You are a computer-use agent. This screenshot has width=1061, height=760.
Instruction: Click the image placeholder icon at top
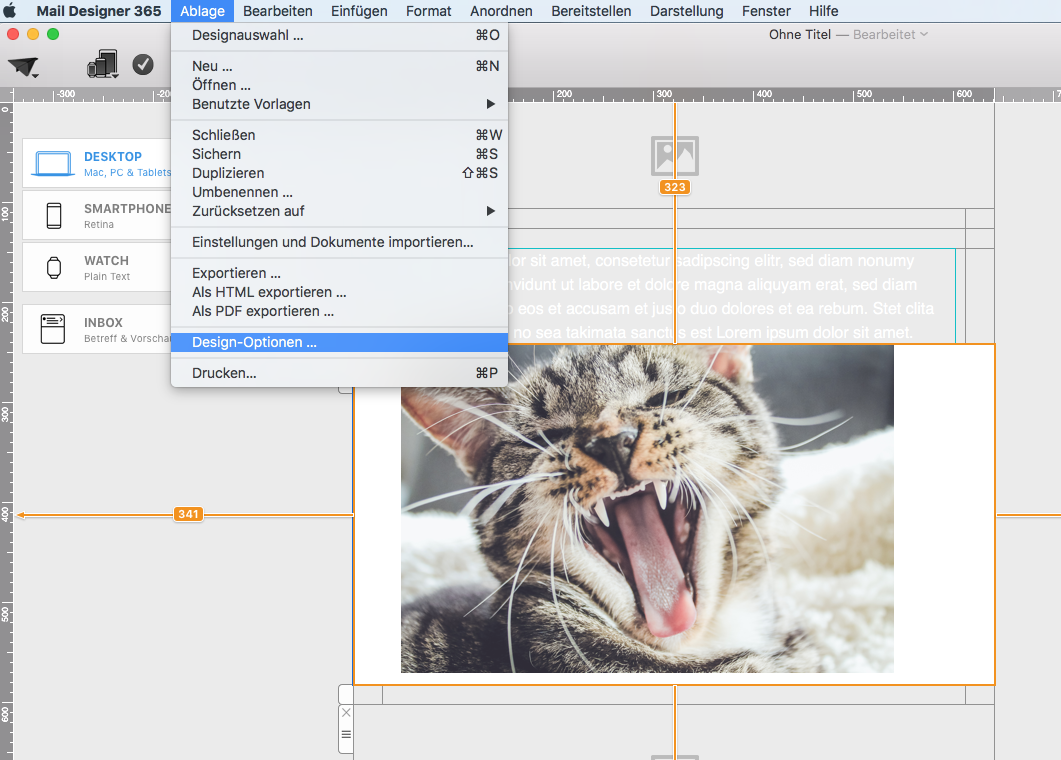(675, 156)
